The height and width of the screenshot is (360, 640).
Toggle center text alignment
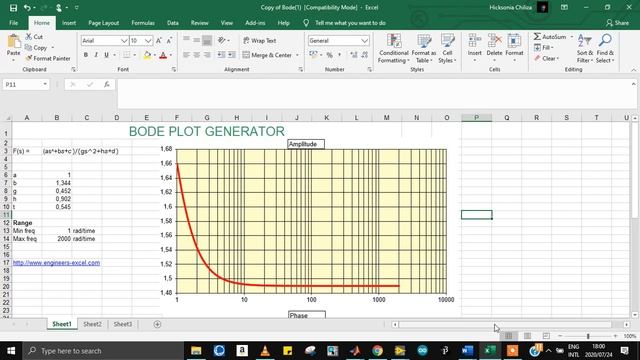(x=196, y=55)
